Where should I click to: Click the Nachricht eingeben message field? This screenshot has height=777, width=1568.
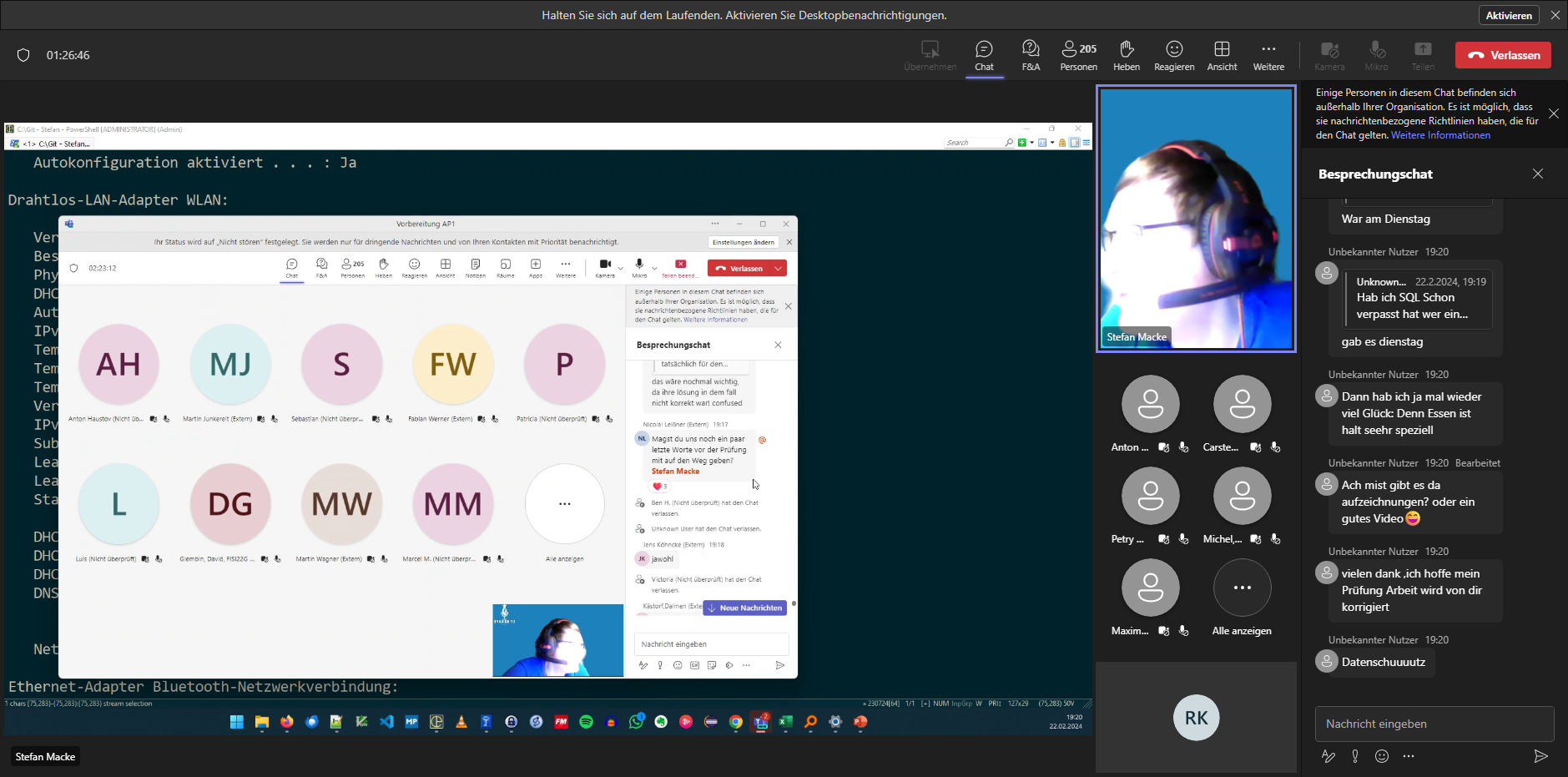1434,724
